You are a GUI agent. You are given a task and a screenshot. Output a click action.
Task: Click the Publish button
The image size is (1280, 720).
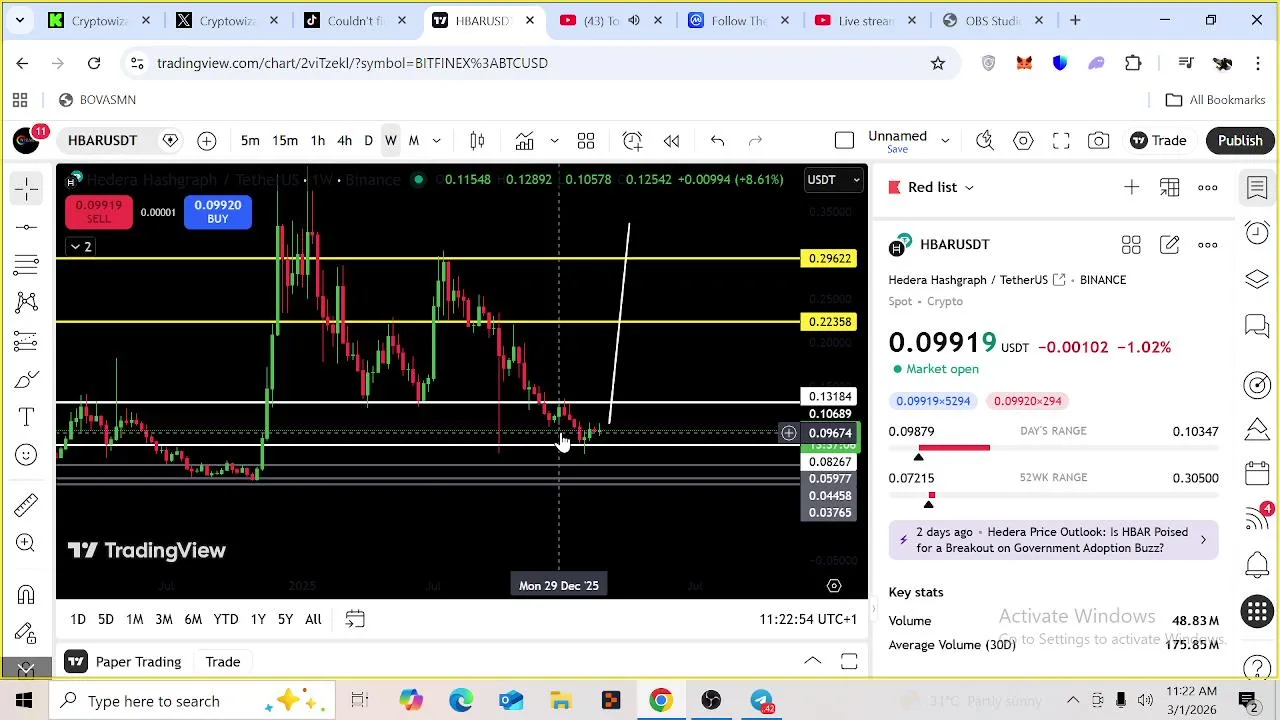click(1240, 141)
